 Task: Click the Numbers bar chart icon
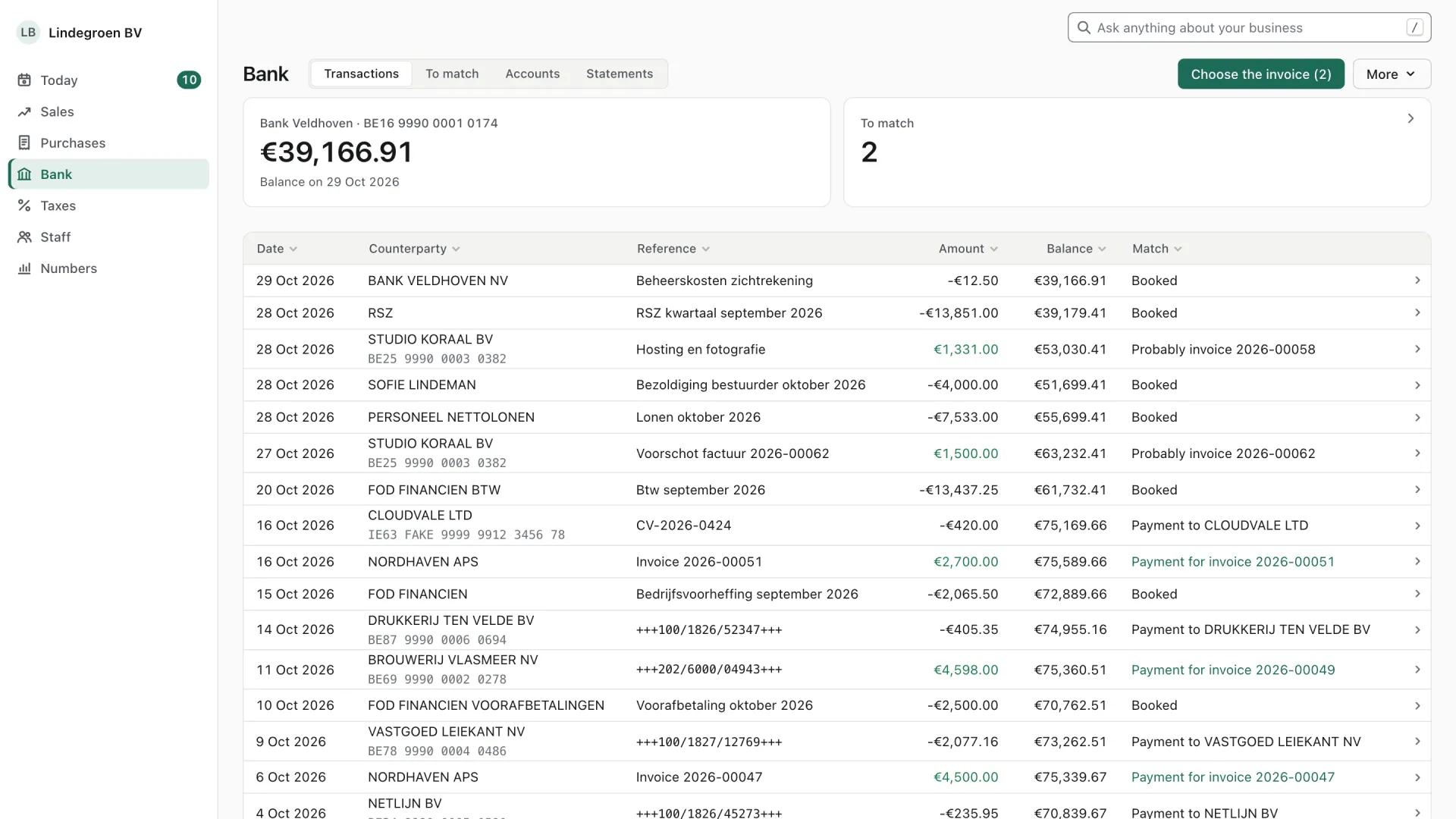tap(24, 268)
